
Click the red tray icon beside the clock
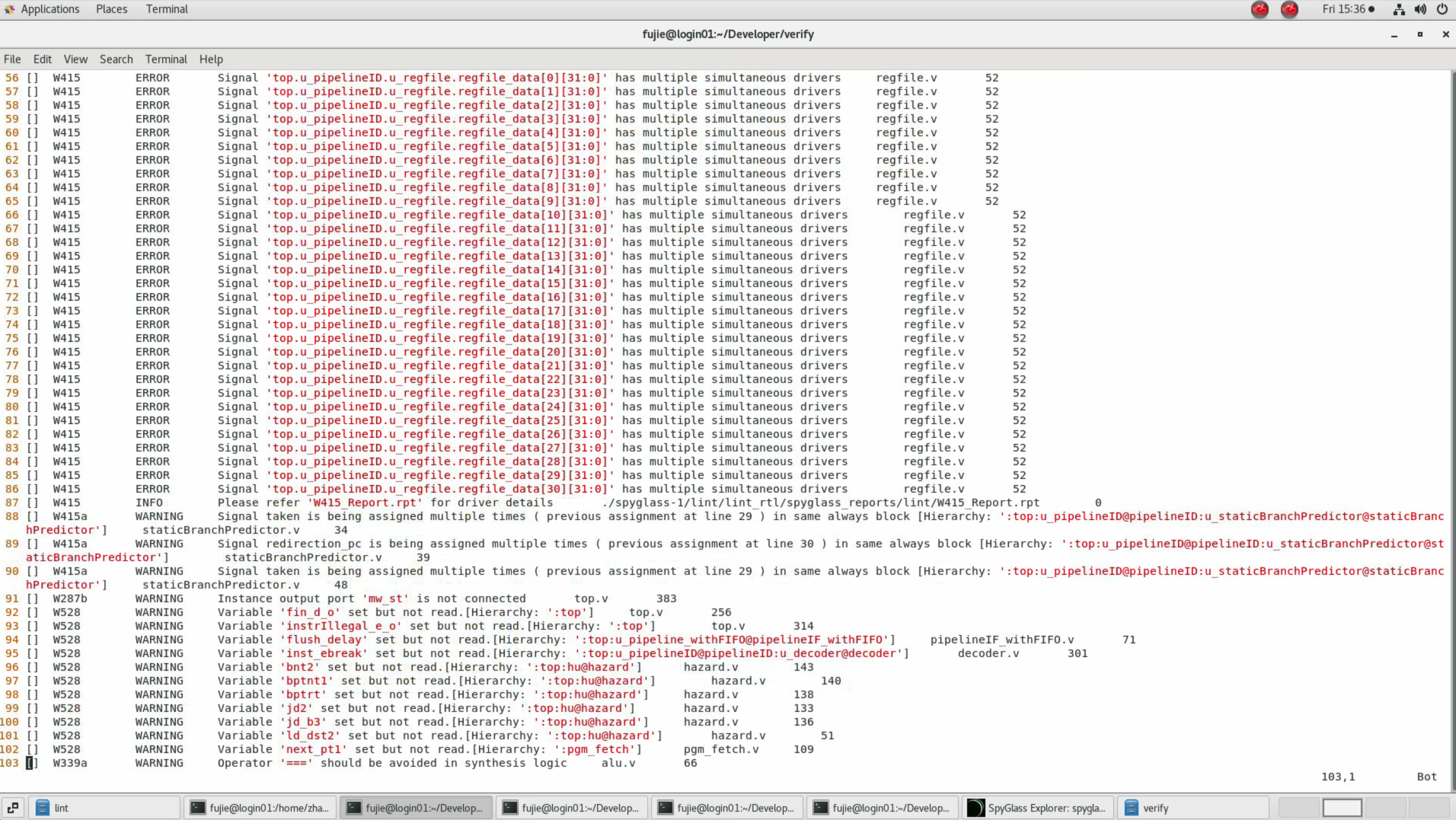[x=1289, y=9]
